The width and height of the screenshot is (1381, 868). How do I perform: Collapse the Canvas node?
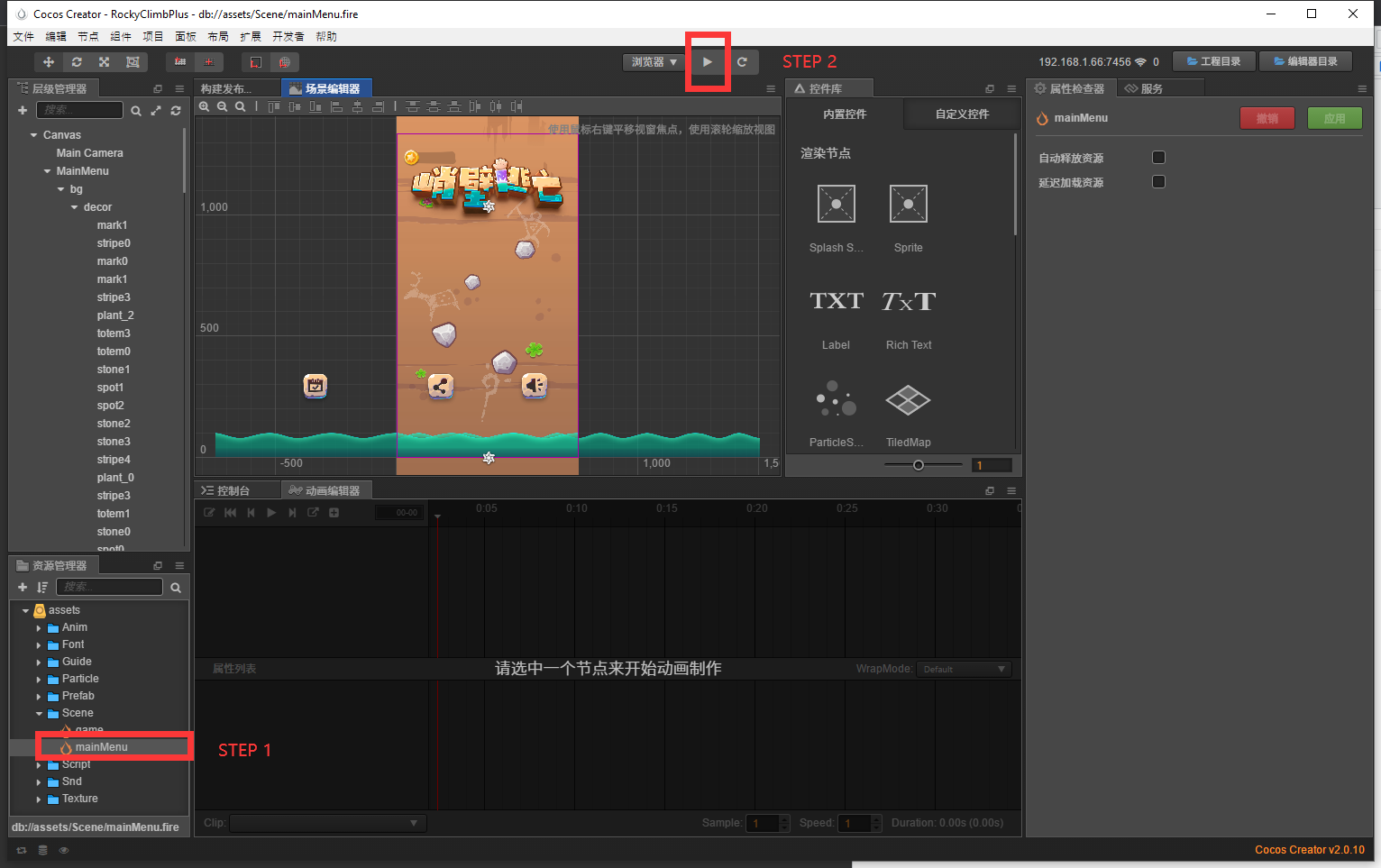tap(33, 135)
